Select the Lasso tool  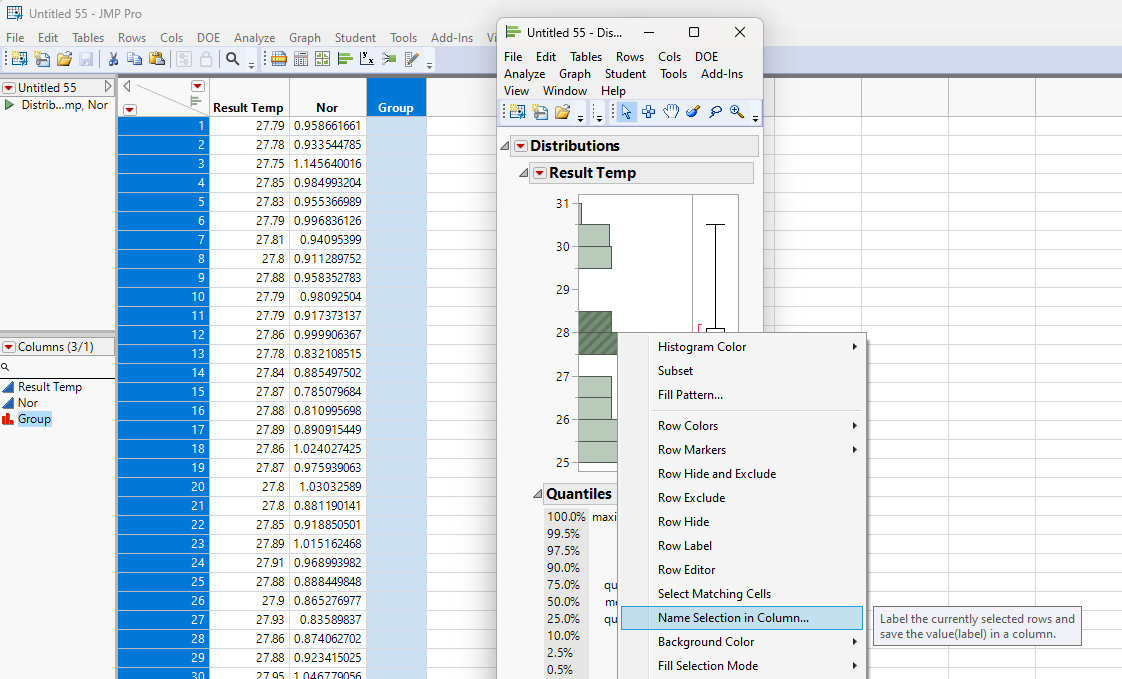(x=715, y=112)
